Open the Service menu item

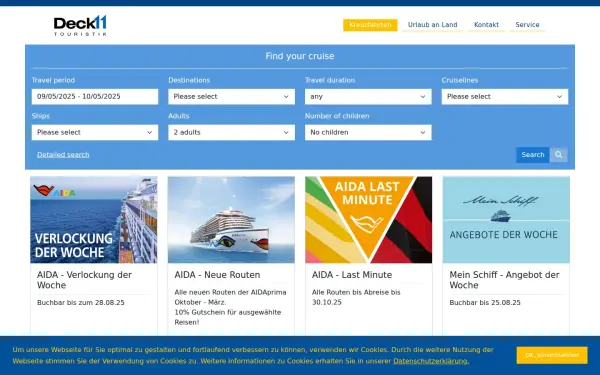(x=527, y=25)
